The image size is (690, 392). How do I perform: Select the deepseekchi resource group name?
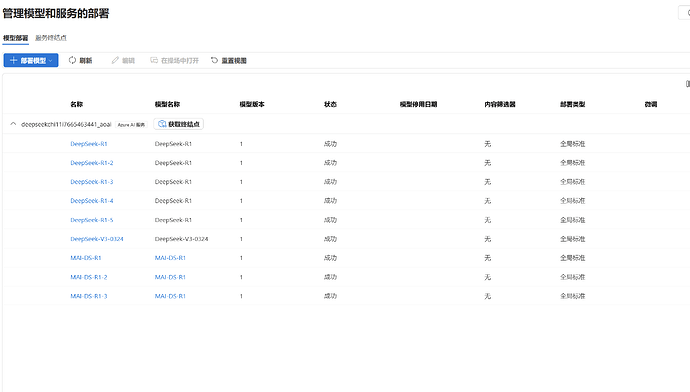[x=66, y=125]
